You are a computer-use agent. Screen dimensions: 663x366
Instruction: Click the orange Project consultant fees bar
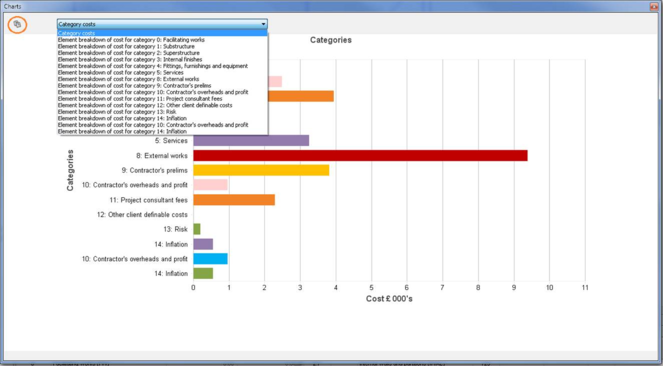tap(234, 200)
